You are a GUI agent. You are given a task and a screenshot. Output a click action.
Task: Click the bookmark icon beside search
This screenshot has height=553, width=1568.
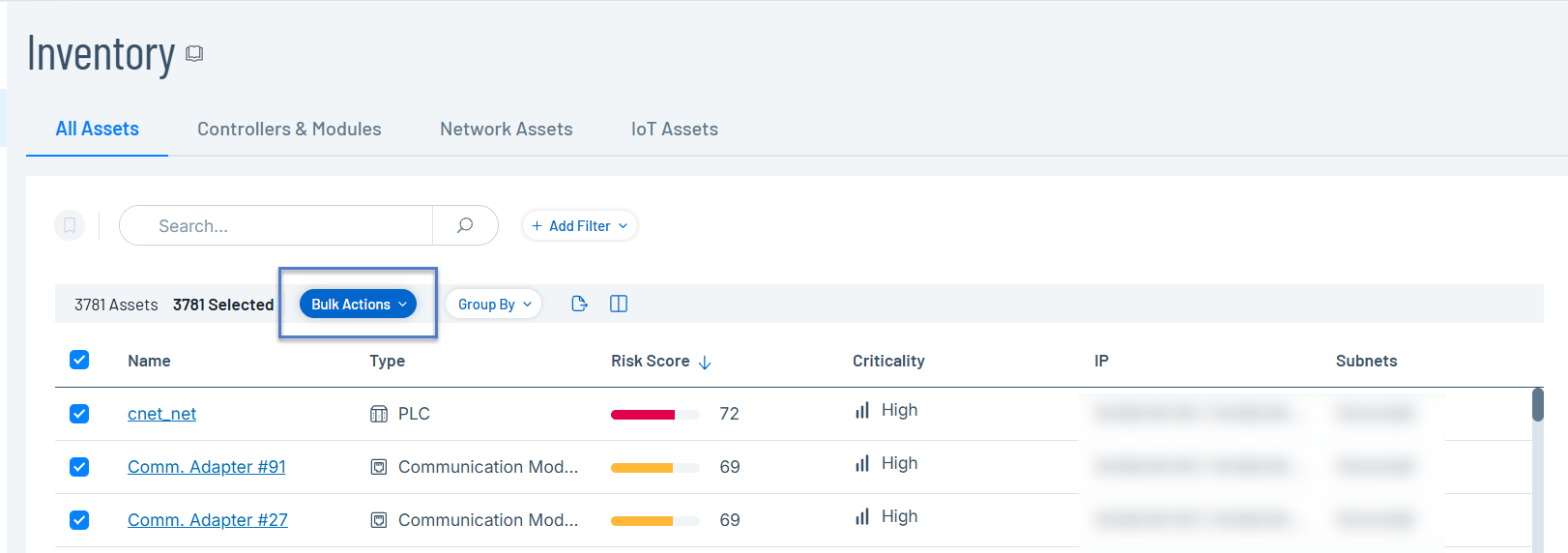coord(70,225)
